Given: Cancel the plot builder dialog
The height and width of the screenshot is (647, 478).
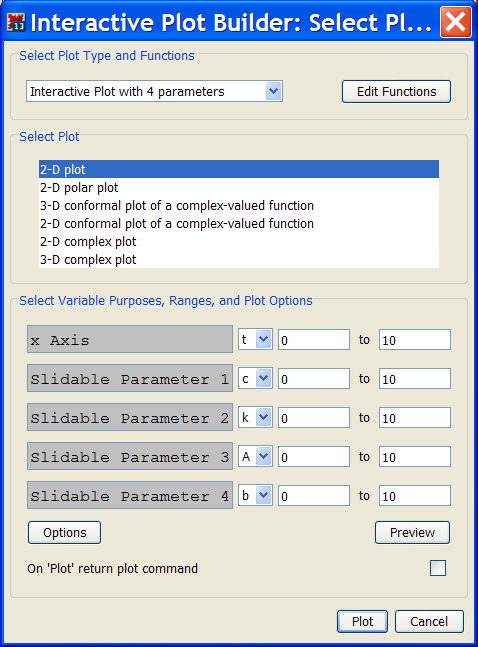Looking at the screenshot, I should (429, 621).
